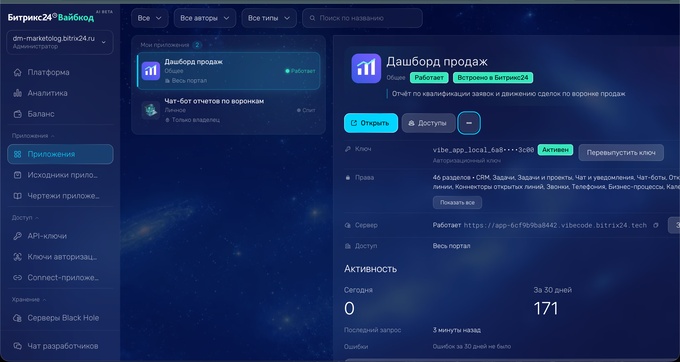Go to Баланс page

(x=60, y=114)
